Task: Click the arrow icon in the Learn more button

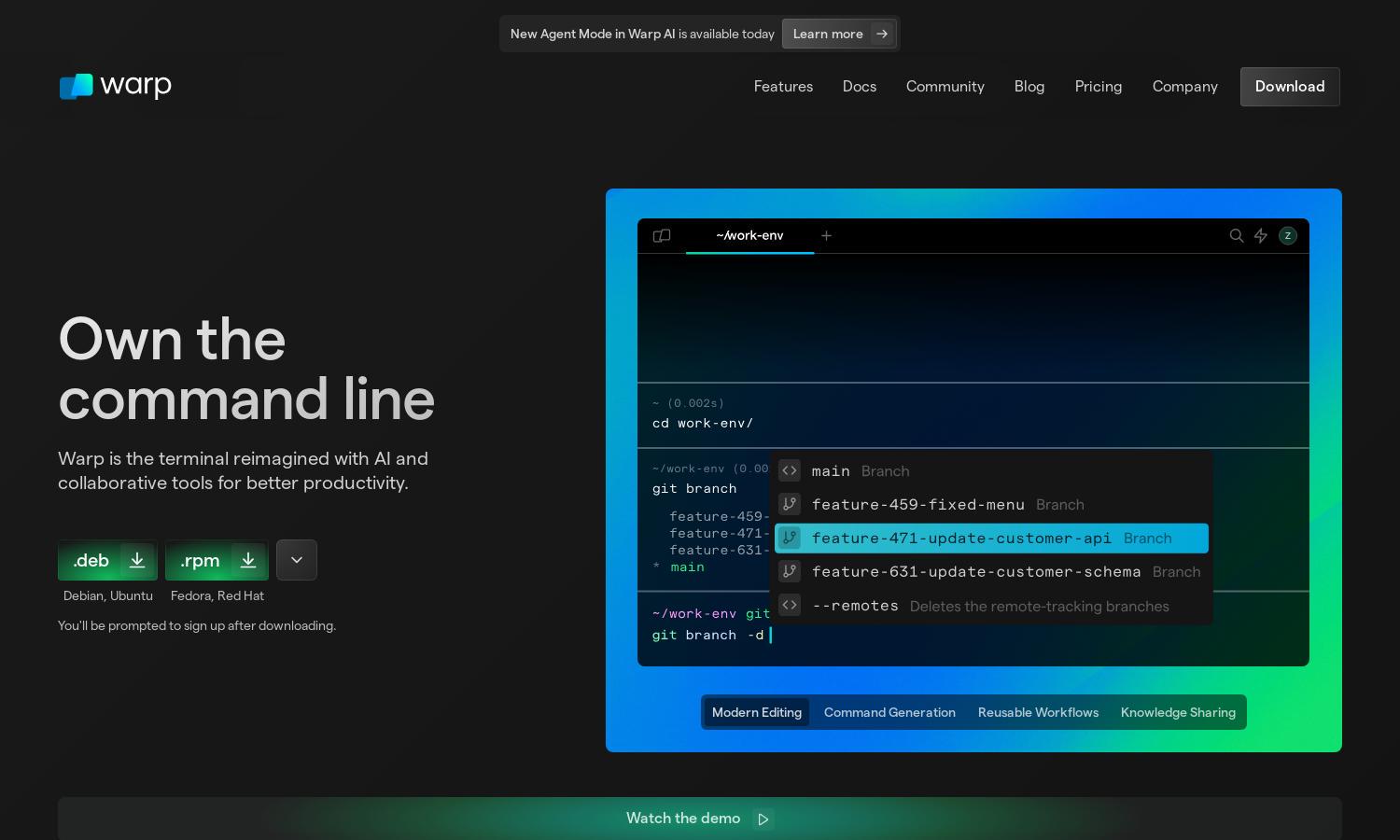Action: click(x=882, y=34)
